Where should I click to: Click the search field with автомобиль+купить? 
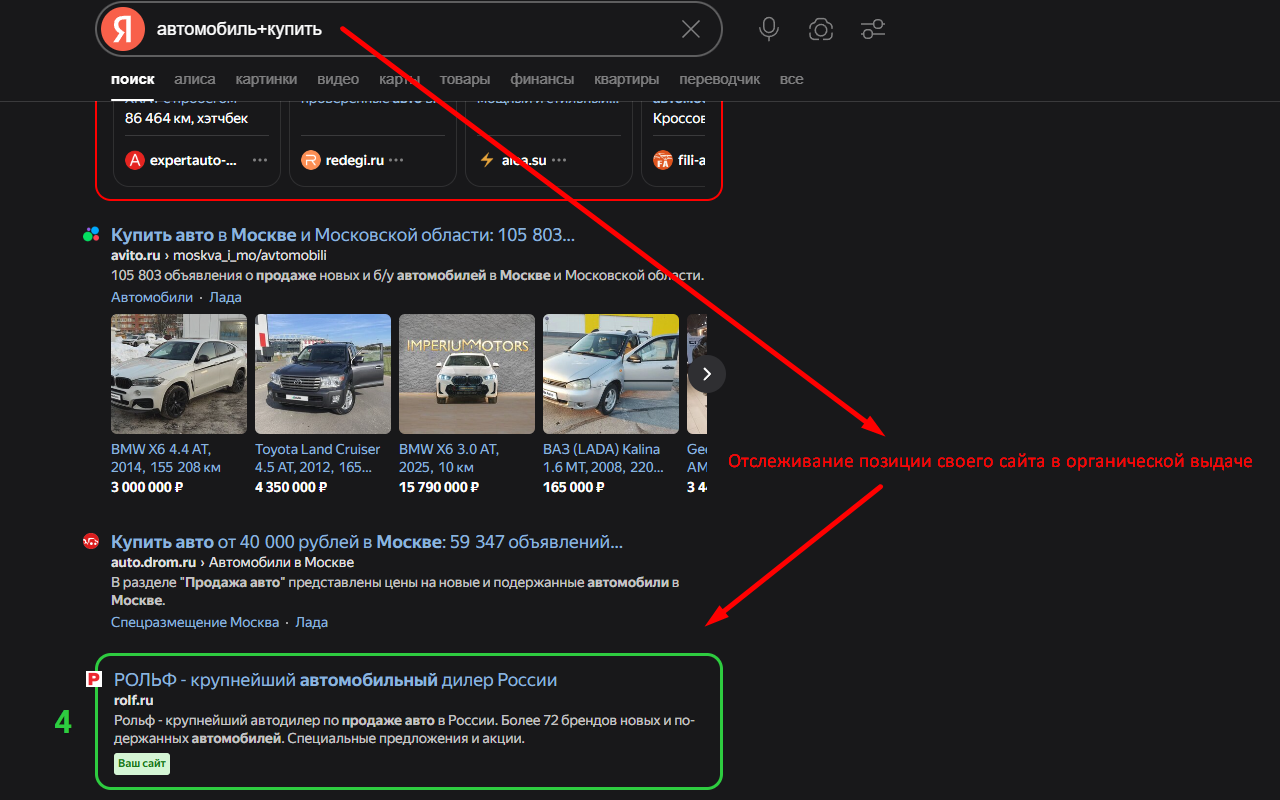[x=410, y=29]
